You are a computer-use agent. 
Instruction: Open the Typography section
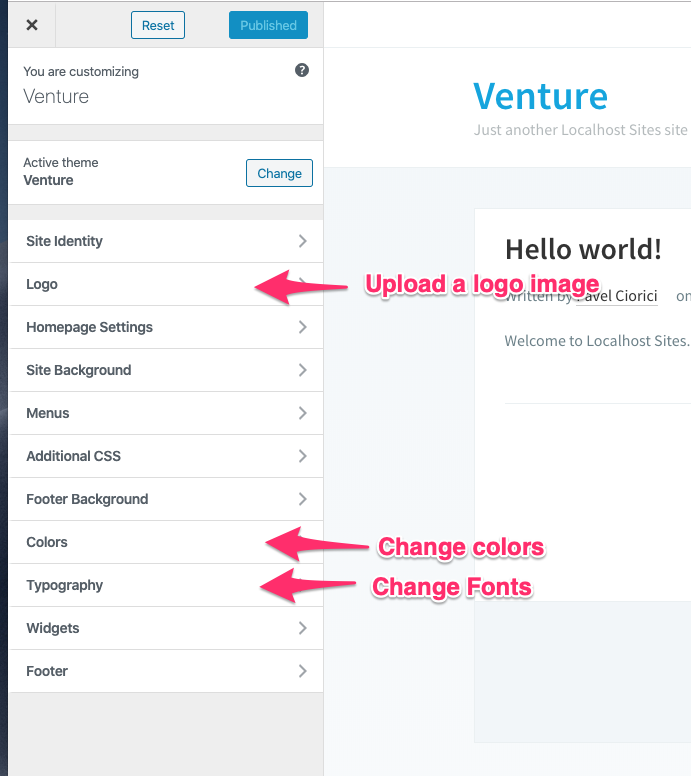pyautogui.click(x=166, y=585)
